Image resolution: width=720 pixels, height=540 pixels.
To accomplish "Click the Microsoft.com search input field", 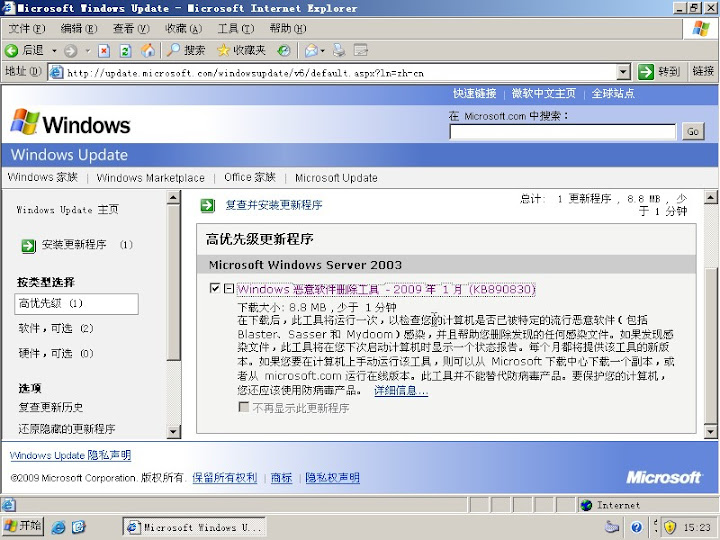I will (x=563, y=132).
